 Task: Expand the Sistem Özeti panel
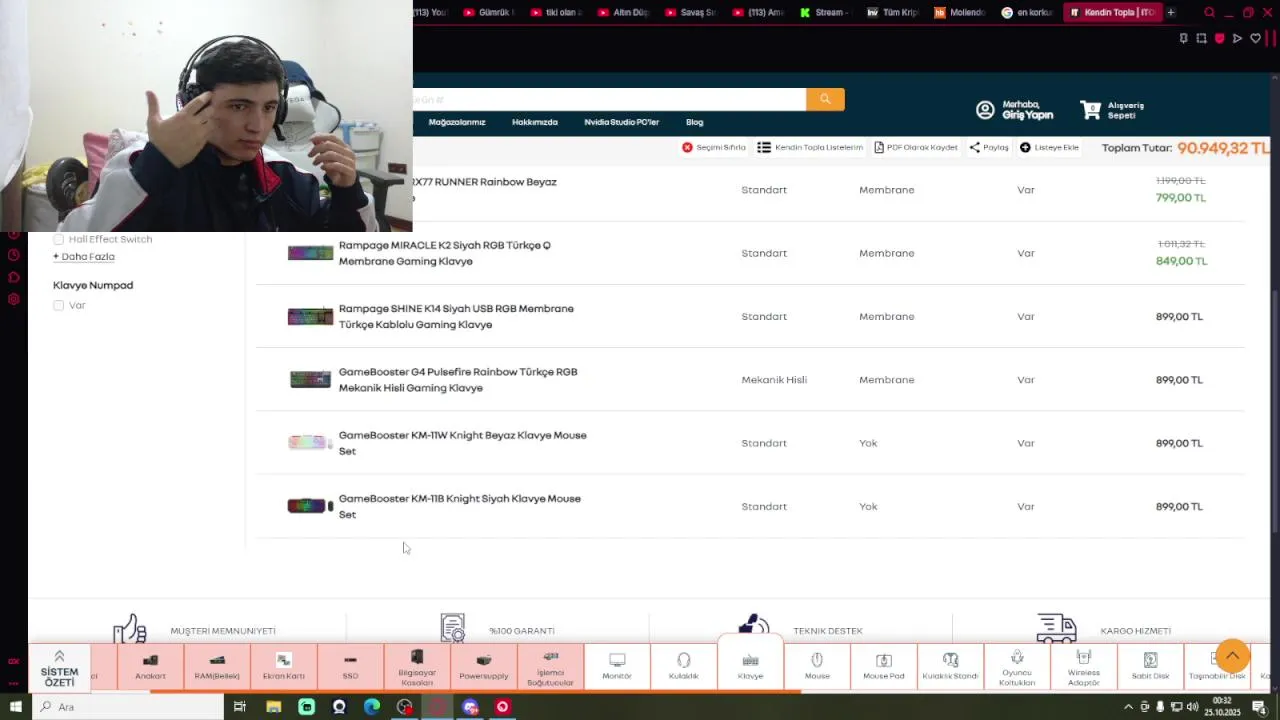(x=59, y=668)
